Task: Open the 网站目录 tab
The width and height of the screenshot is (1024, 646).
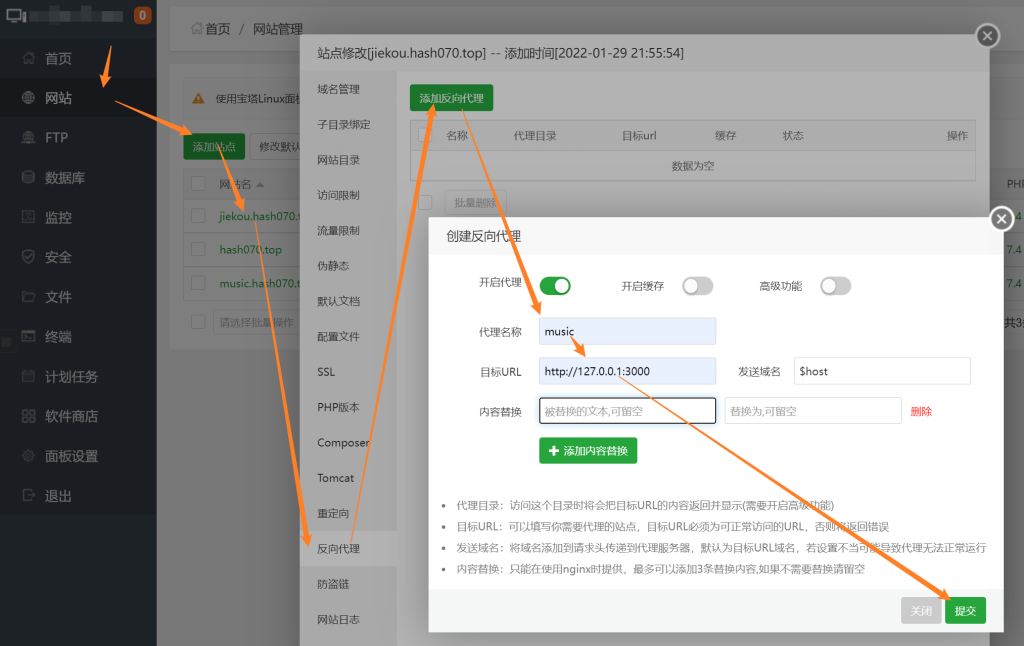Action: 348,160
